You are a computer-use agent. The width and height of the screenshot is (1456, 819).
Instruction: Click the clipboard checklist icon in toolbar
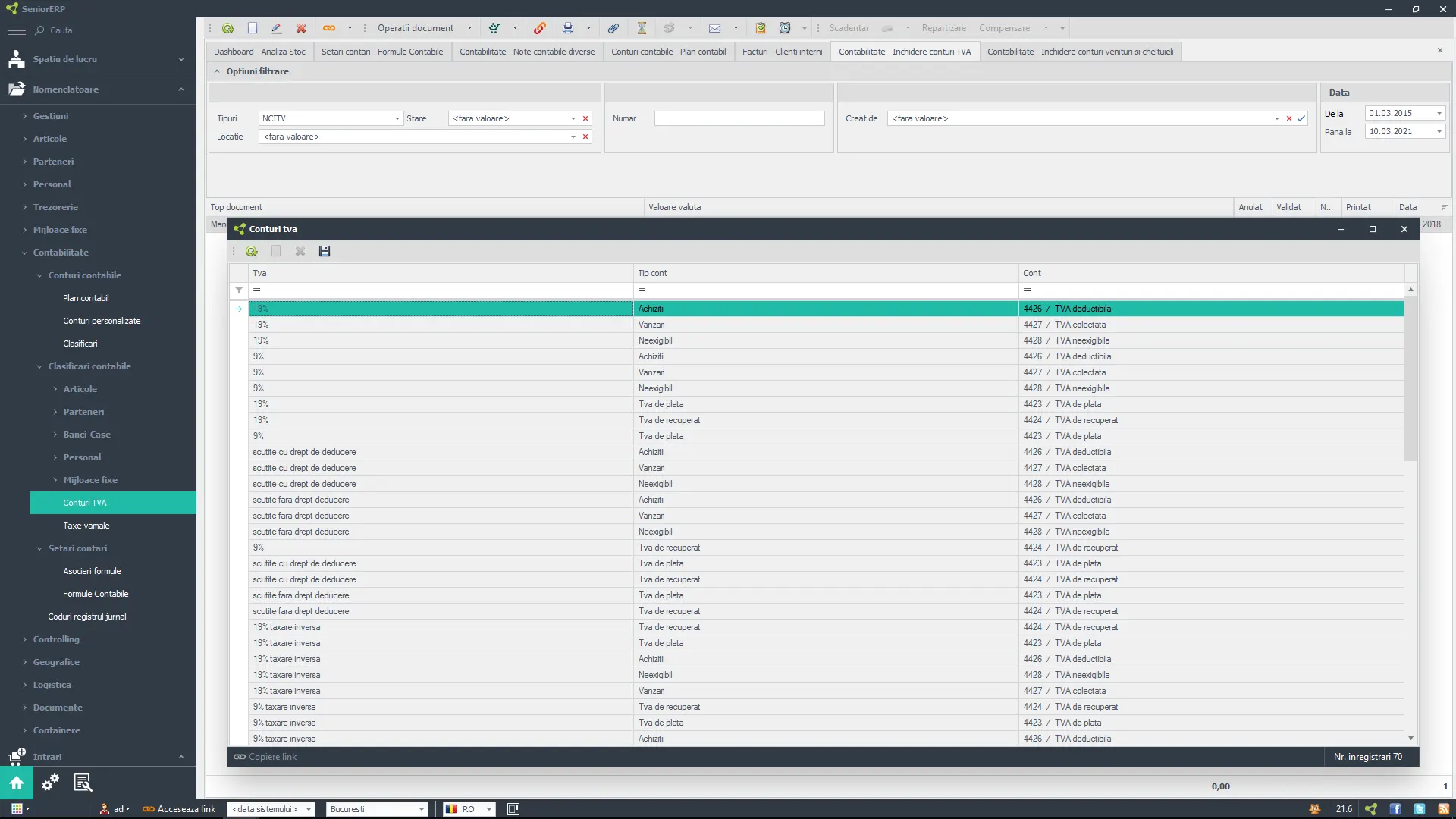click(x=761, y=28)
